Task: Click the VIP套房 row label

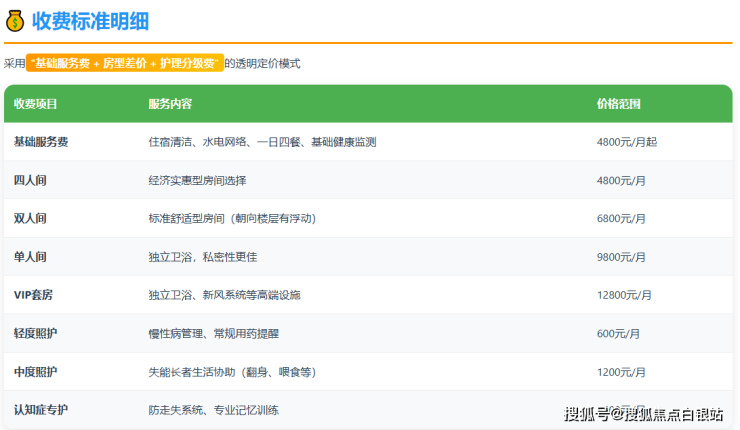Action: 34,295
